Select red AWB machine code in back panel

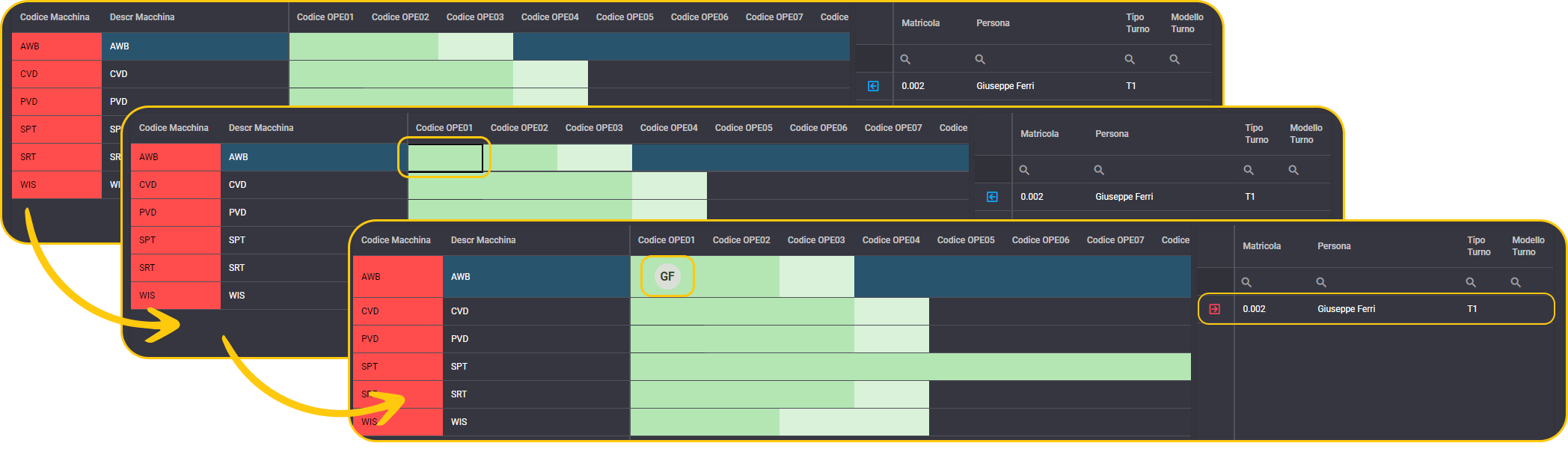click(57, 46)
